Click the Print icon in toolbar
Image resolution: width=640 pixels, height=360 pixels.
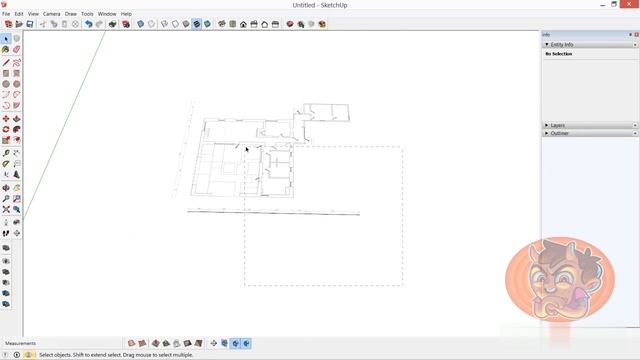(112, 24)
